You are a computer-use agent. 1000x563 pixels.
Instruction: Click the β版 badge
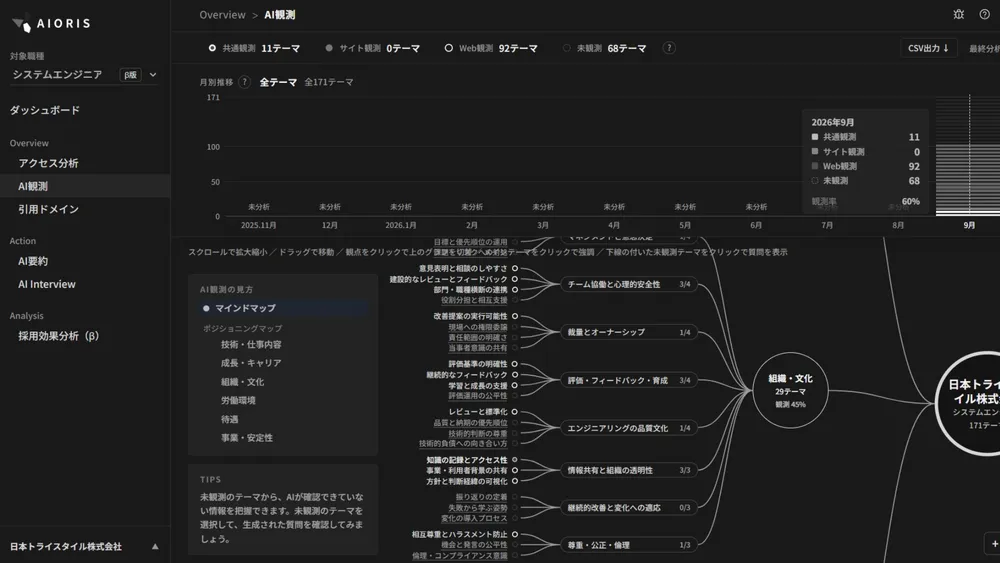coord(130,75)
